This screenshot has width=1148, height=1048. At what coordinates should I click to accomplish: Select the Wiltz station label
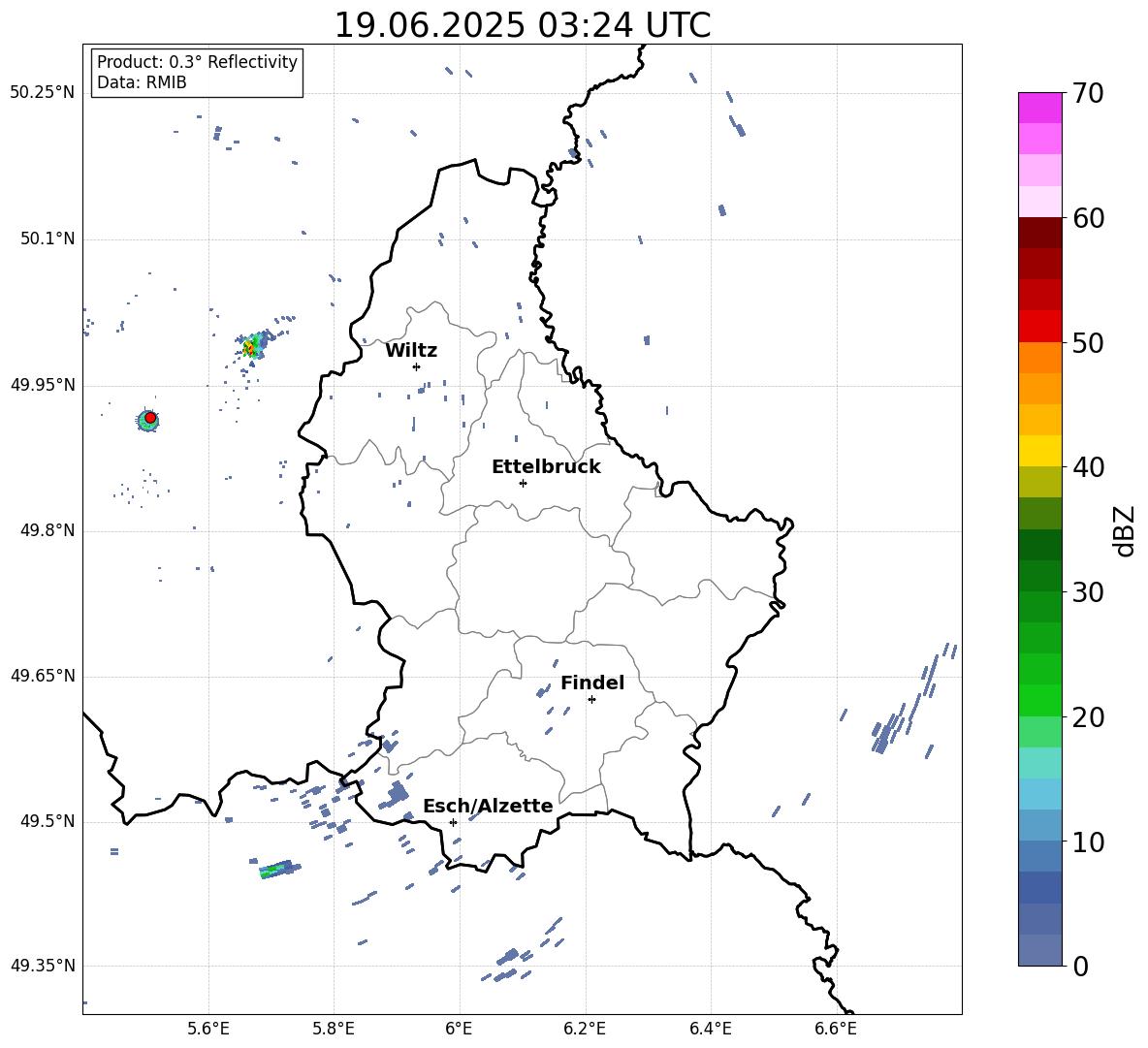click(411, 351)
